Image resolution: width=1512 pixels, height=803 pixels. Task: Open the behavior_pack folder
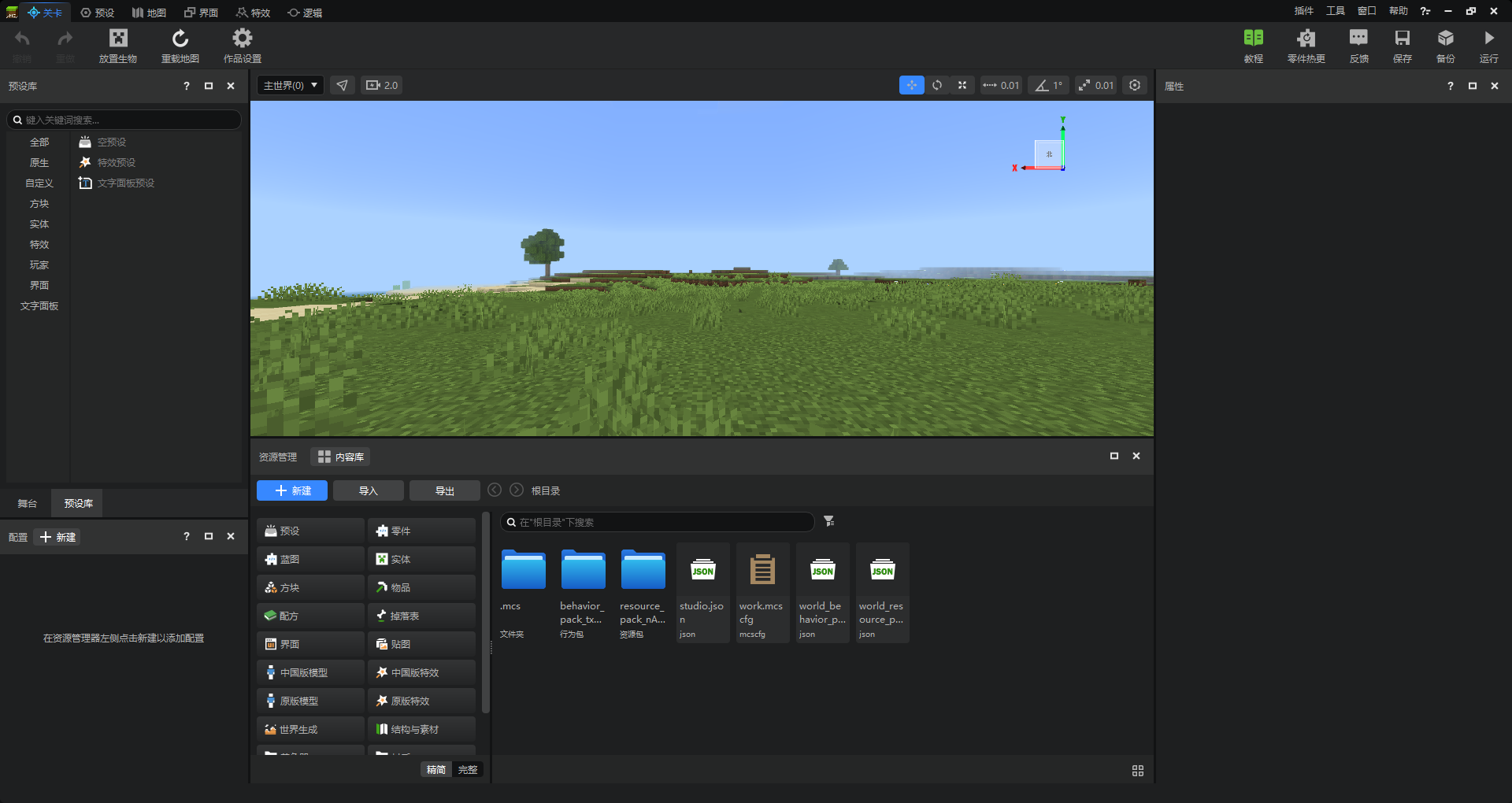pos(584,593)
